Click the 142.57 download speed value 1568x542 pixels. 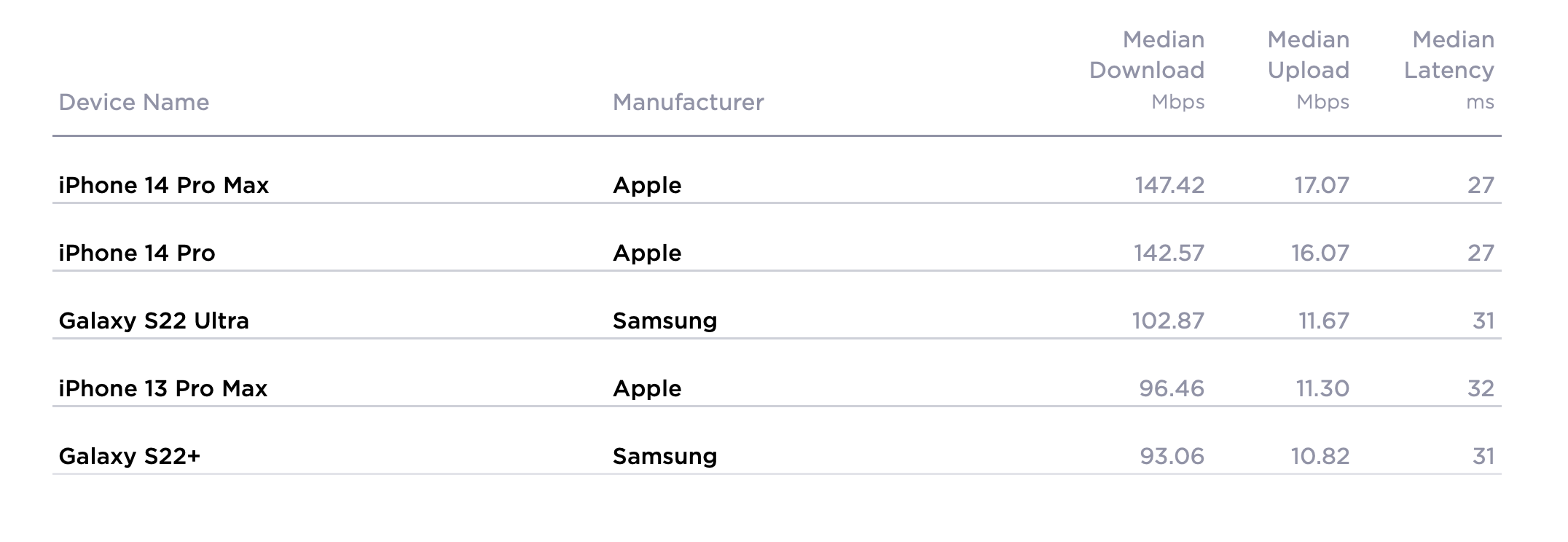(x=1169, y=253)
